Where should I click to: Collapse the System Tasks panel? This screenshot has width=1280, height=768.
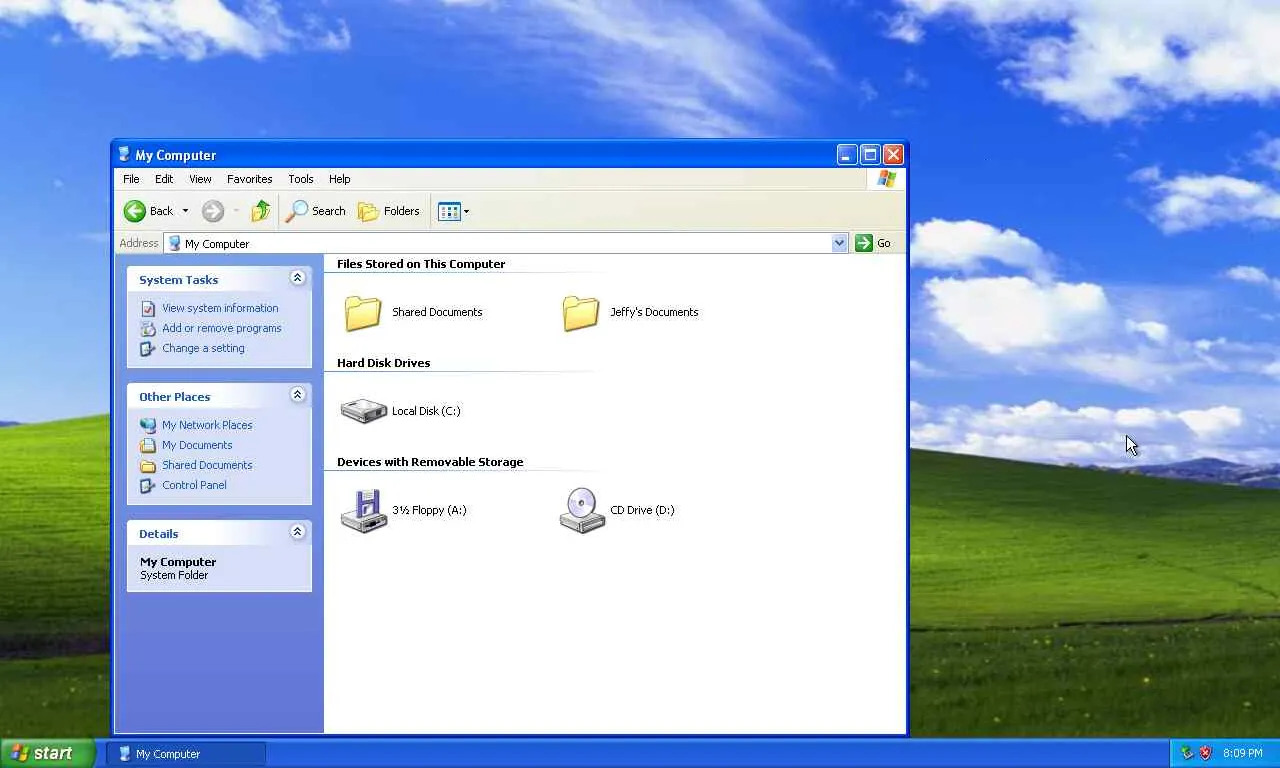(x=297, y=278)
